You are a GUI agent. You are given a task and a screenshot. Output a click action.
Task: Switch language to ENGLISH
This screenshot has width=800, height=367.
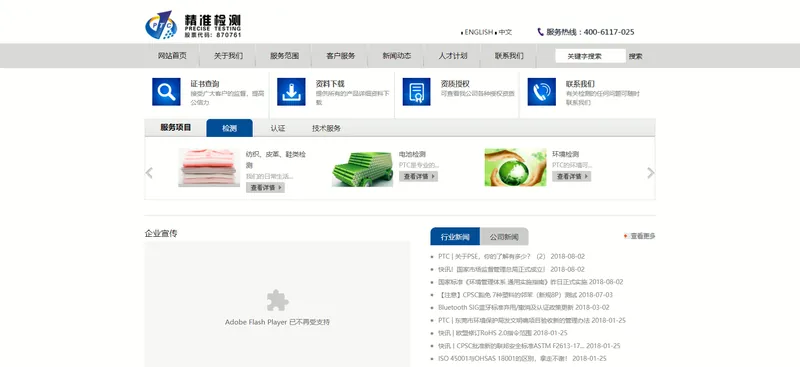coord(479,32)
